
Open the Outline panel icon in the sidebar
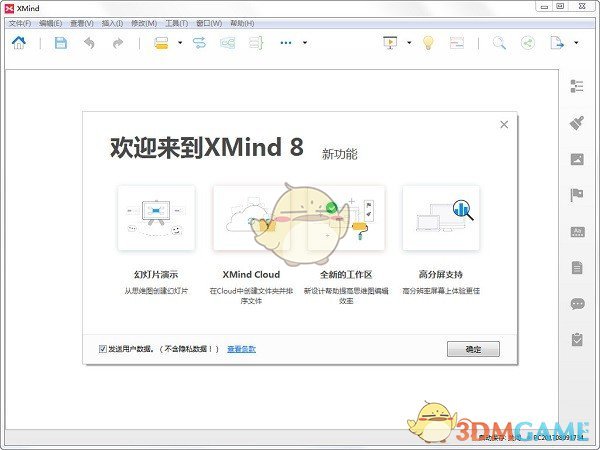coord(577,86)
